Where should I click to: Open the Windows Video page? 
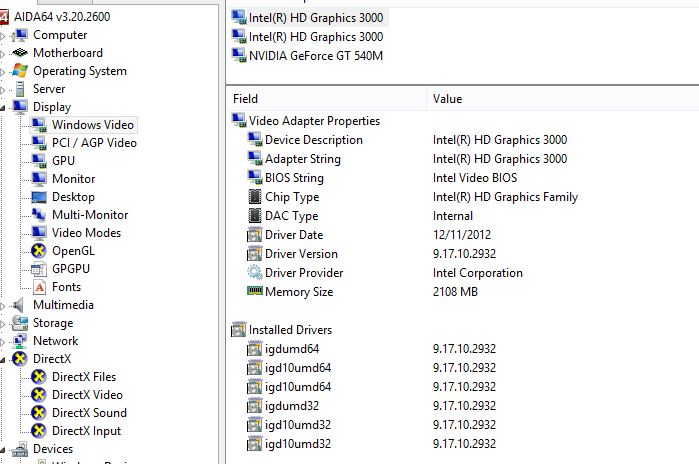coord(93,125)
